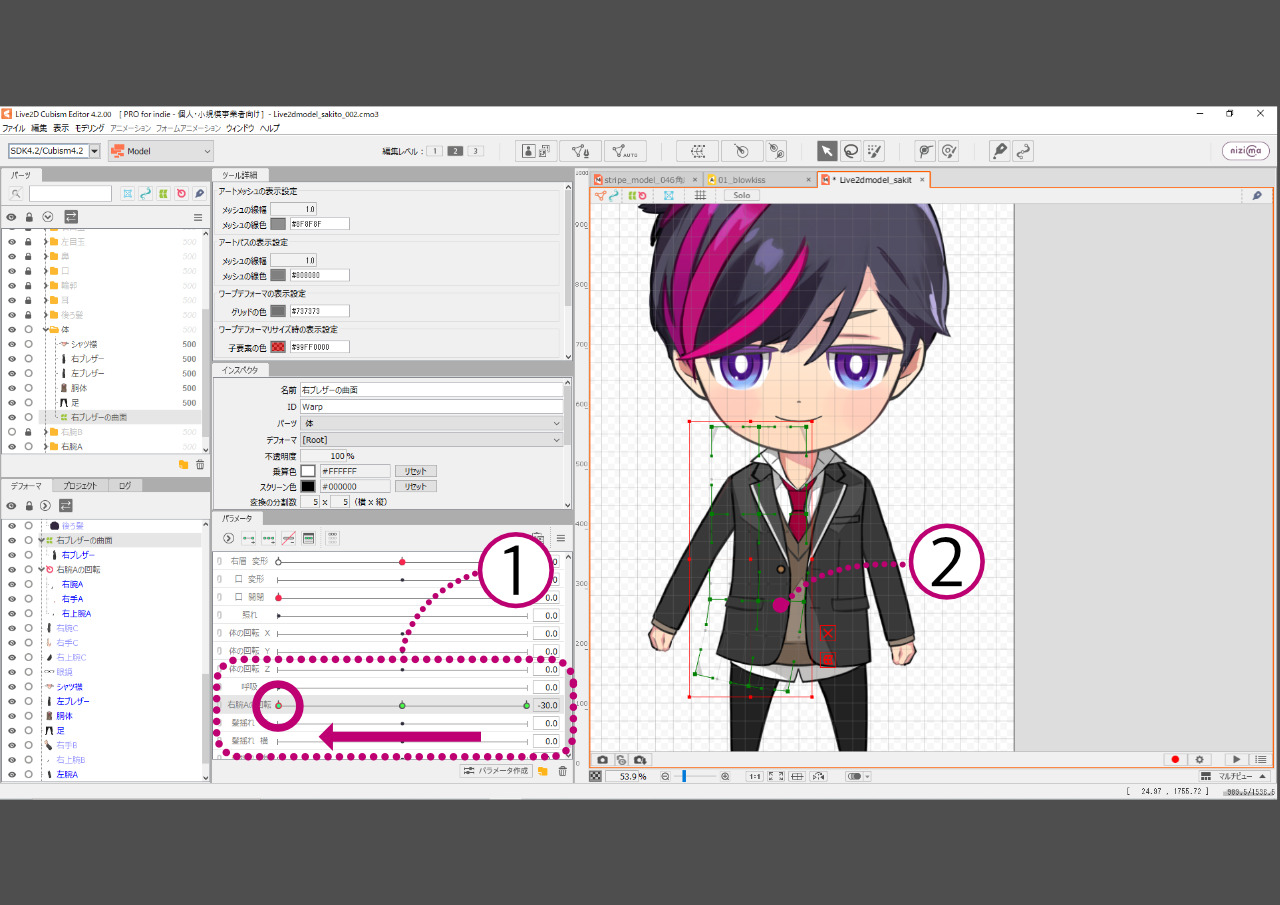
Task: Click the nizima logo button
Action: click(x=1246, y=151)
